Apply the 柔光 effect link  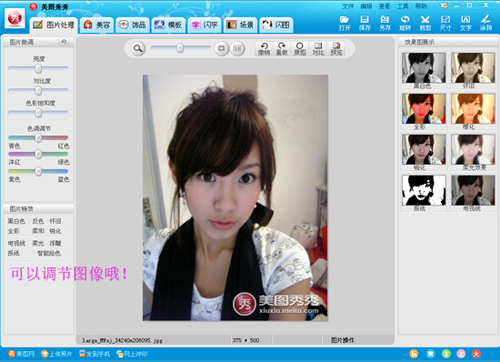(38, 243)
